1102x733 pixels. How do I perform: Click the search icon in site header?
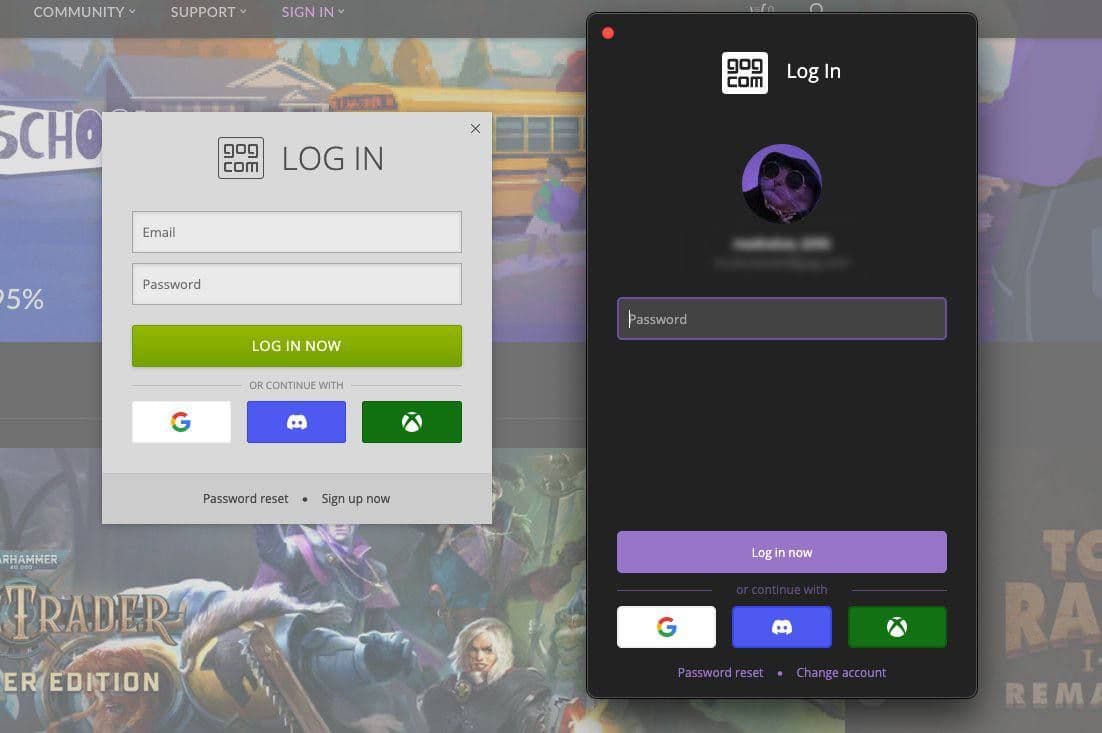pos(816,10)
